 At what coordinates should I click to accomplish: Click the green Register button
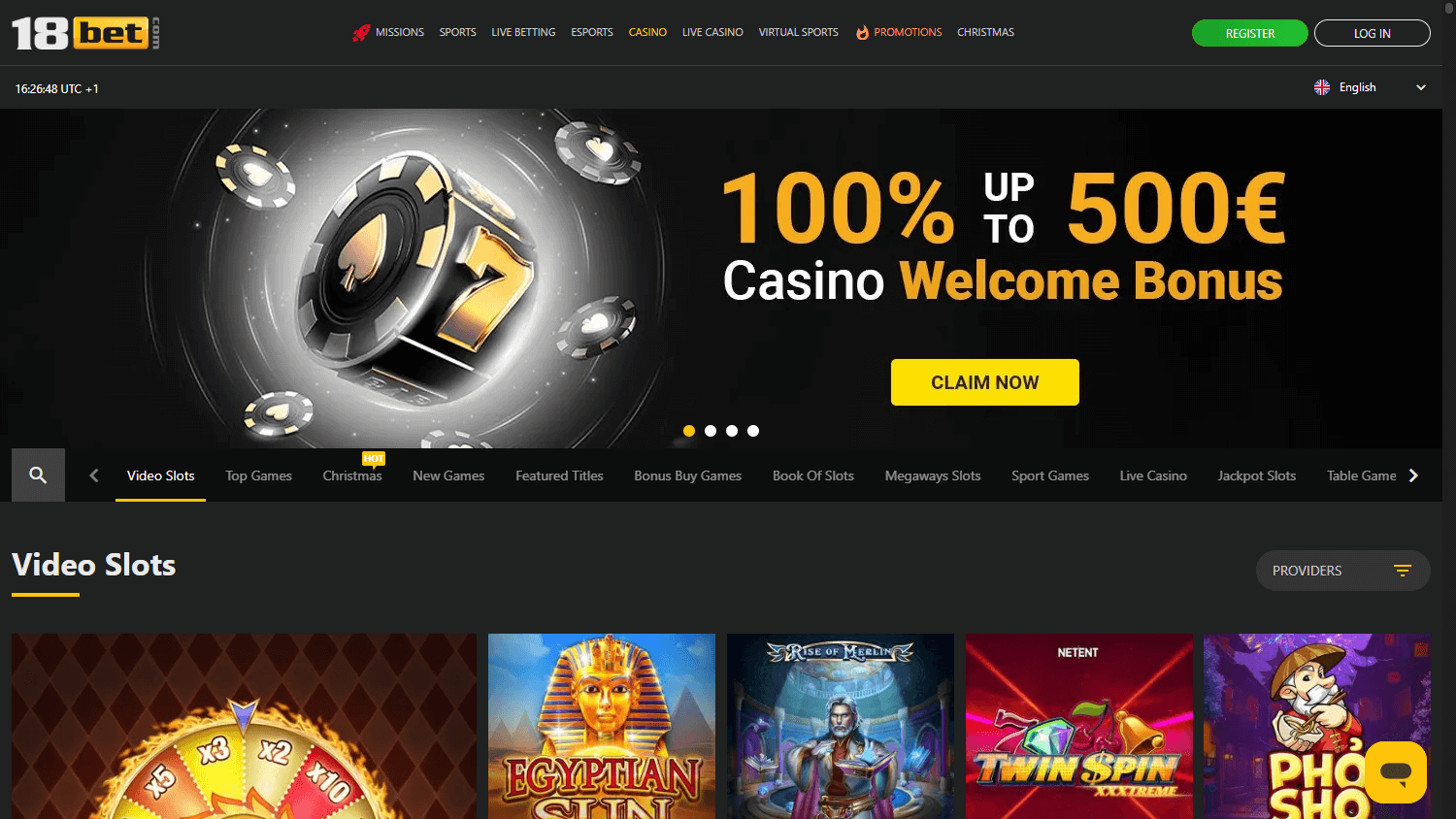tap(1250, 33)
